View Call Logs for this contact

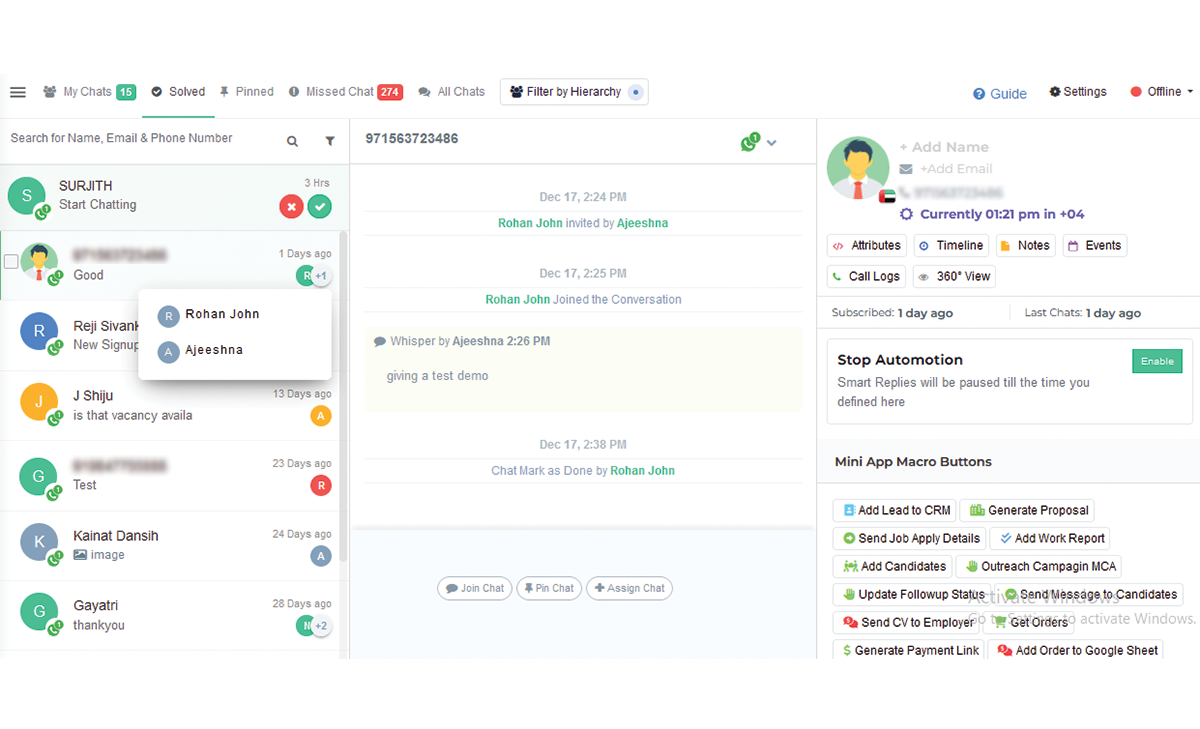coord(866,276)
